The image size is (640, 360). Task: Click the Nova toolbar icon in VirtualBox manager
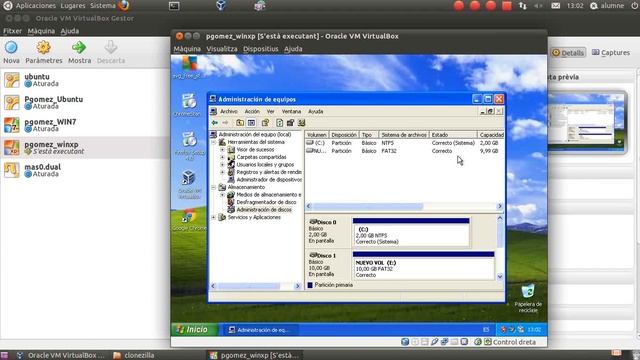pyautogui.click(x=11, y=48)
